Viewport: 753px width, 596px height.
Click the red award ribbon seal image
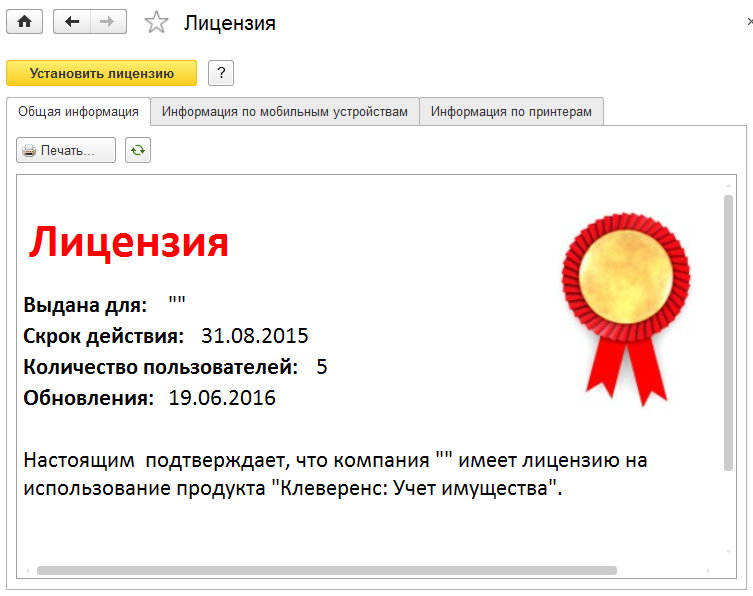pyautogui.click(x=626, y=310)
